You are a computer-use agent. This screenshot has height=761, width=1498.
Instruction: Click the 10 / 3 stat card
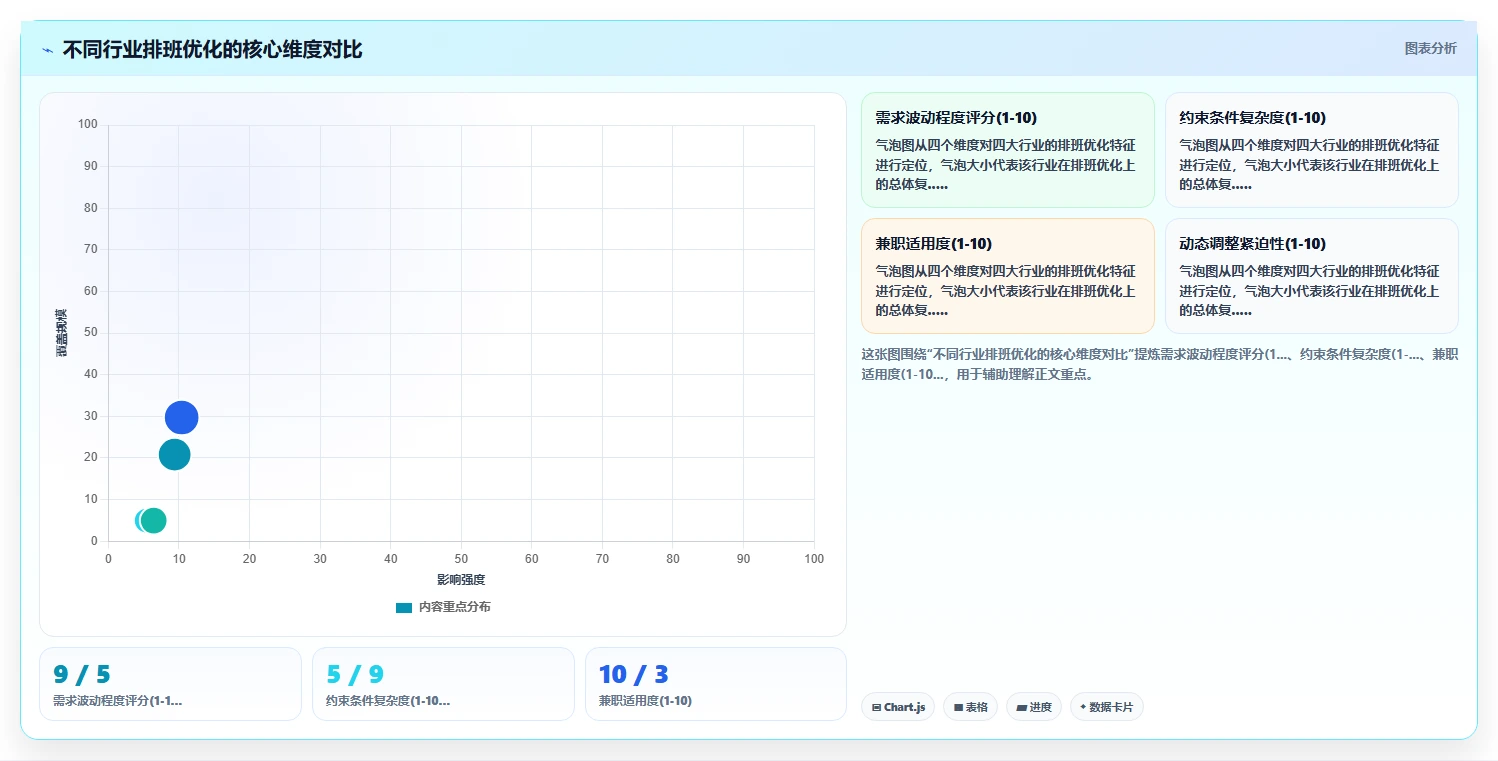coord(716,684)
